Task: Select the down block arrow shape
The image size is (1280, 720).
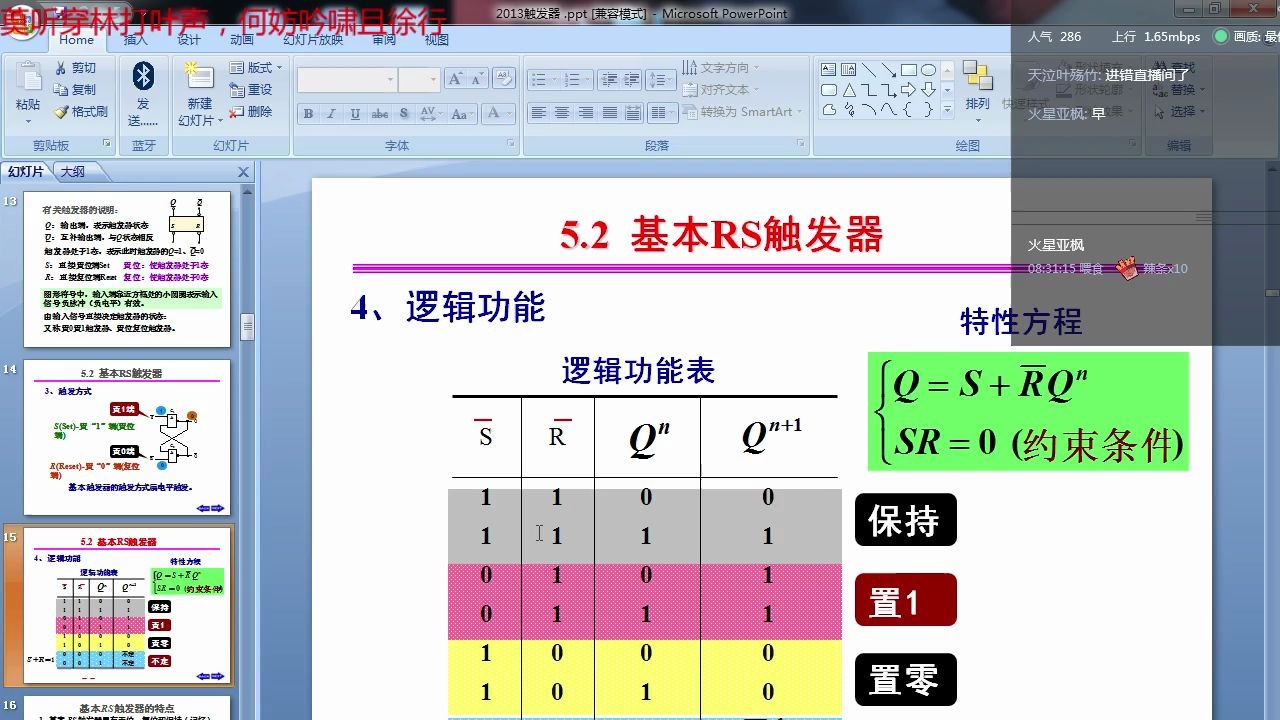Action: click(x=929, y=90)
